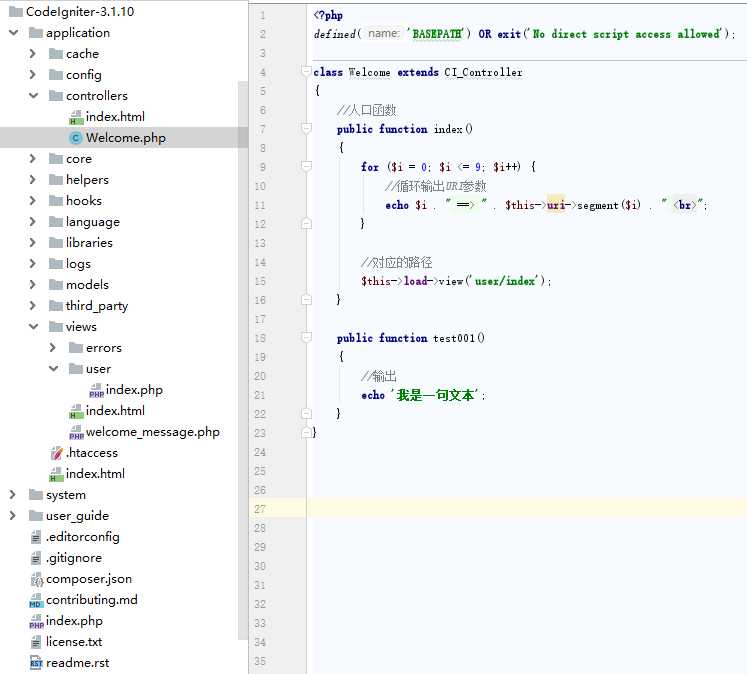Expand the models folder chevron
The width and height of the screenshot is (747, 674).
(x=32, y=284)
